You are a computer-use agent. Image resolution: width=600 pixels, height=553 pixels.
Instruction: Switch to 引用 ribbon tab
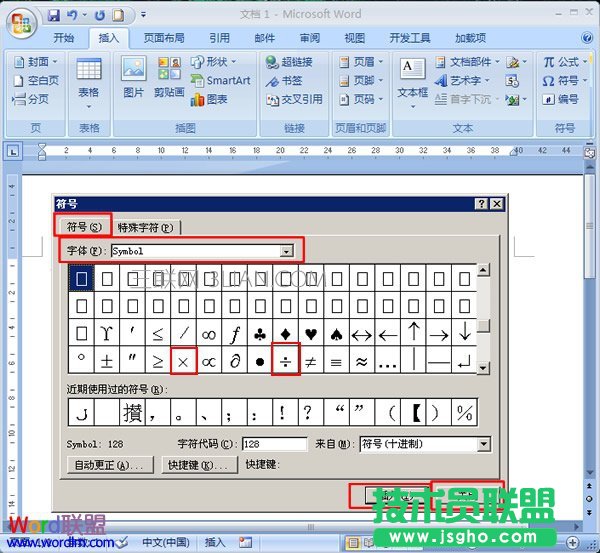tap(220, 38)
